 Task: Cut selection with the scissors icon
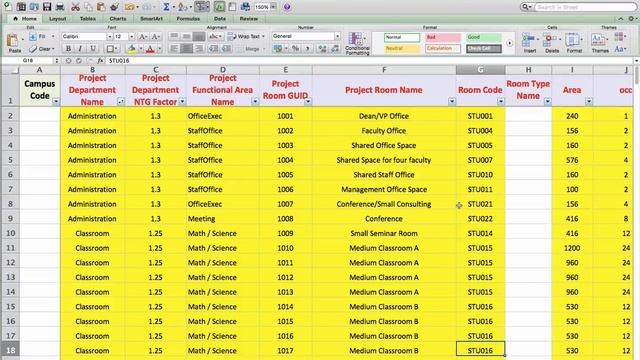coord(75,7)
